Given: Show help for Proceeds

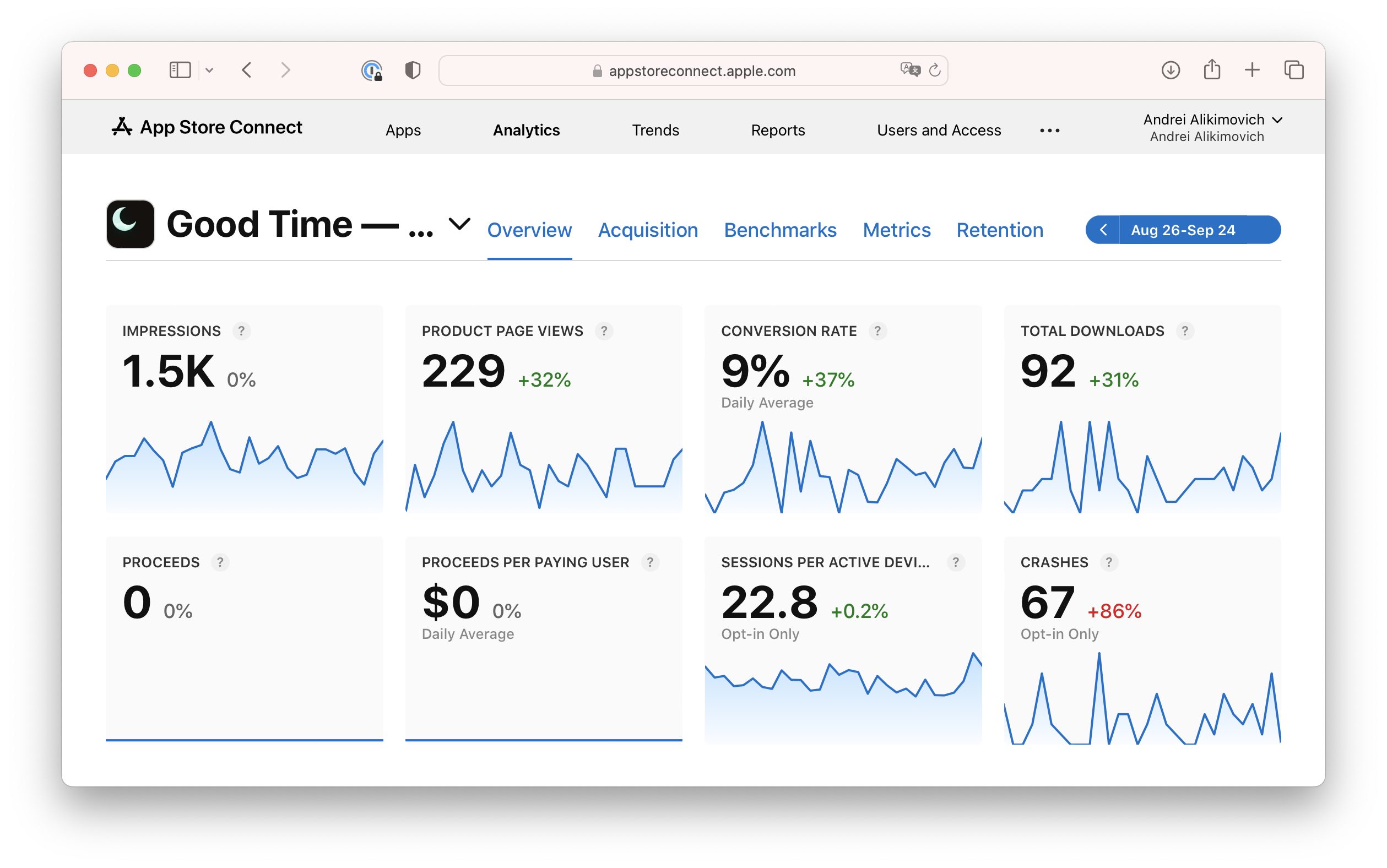Looking at the screenshot, I should coord(220,562).
